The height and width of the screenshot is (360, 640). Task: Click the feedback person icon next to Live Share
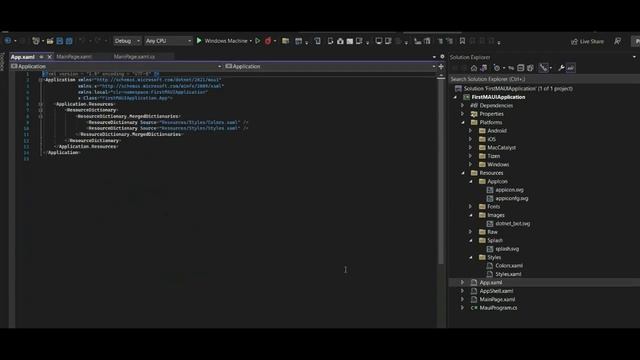[x=618, y=41]
